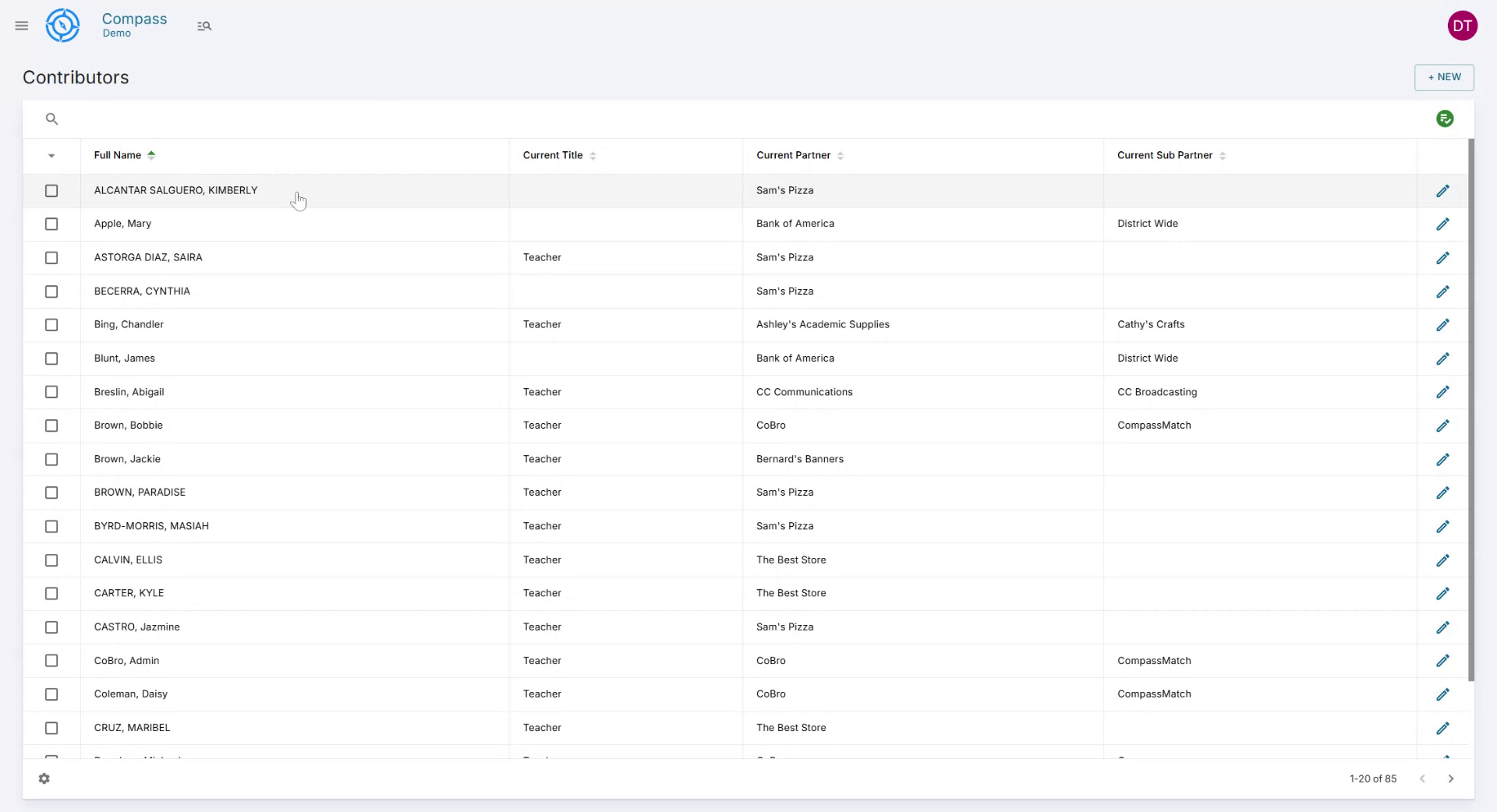1497x812 pixels.
Task: Click the + NEW button
Action: coord(1444,77)
